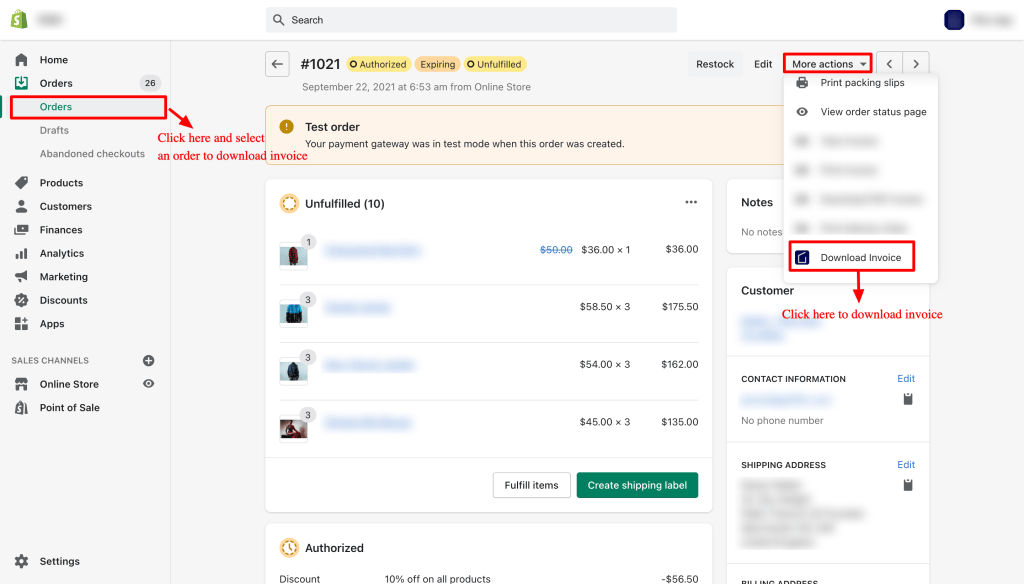Image resolution: width=1024 pixels, height=584 pixels.
Task: Click the test order warning icon
Action: click(x=286, y=127)
